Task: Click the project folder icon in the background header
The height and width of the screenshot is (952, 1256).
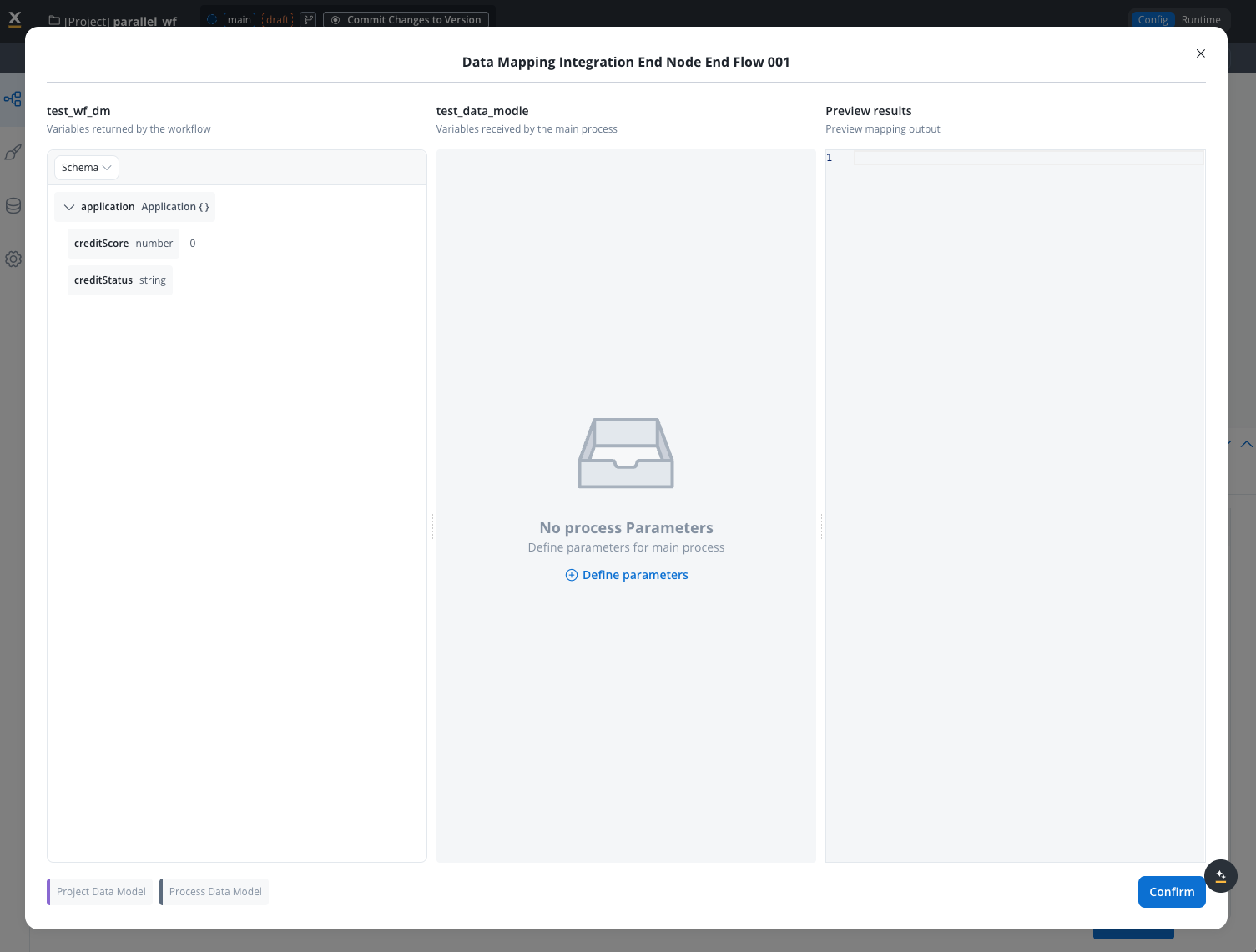Action: click(x=54, y=20)
